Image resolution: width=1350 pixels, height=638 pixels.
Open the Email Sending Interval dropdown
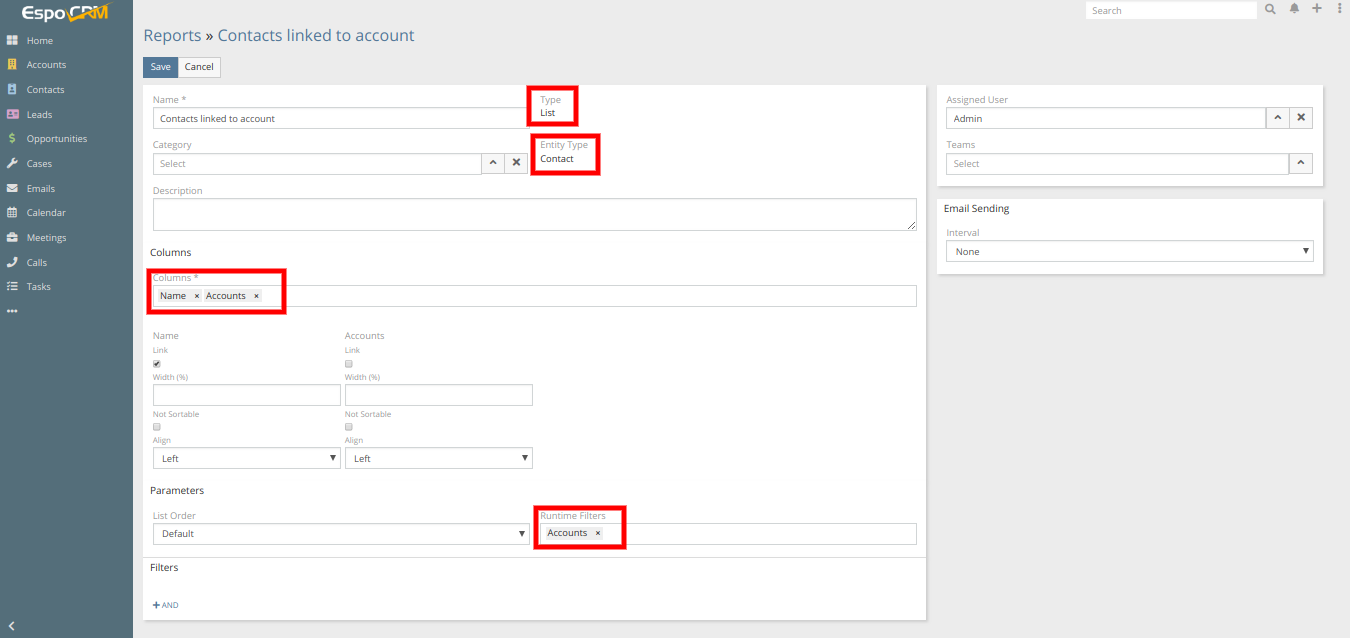(x=1130, y=252)
